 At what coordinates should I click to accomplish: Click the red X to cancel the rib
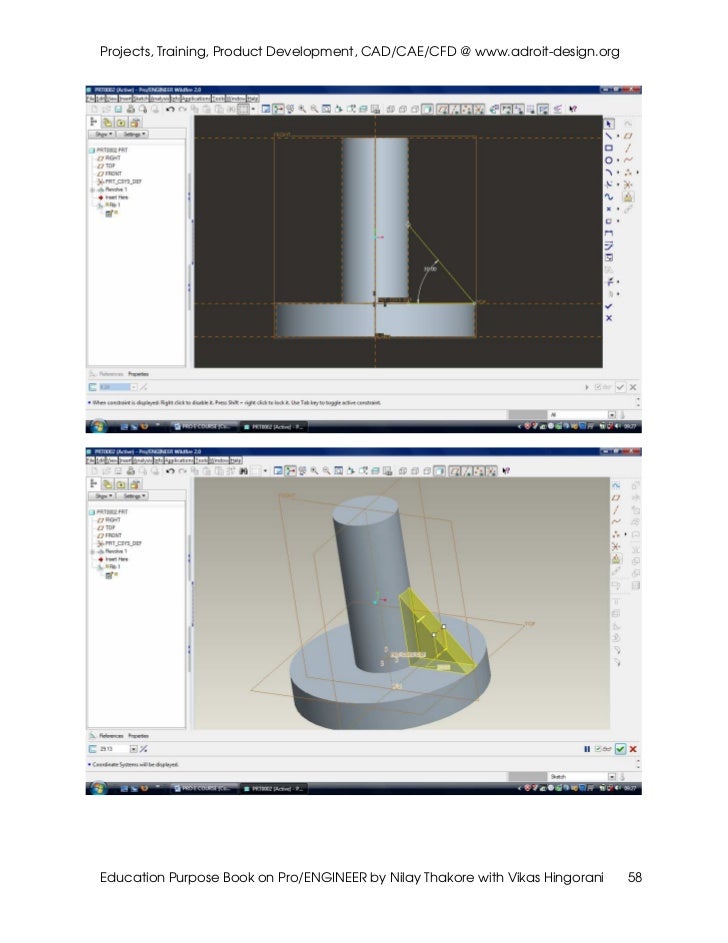[x=633, y=749]
